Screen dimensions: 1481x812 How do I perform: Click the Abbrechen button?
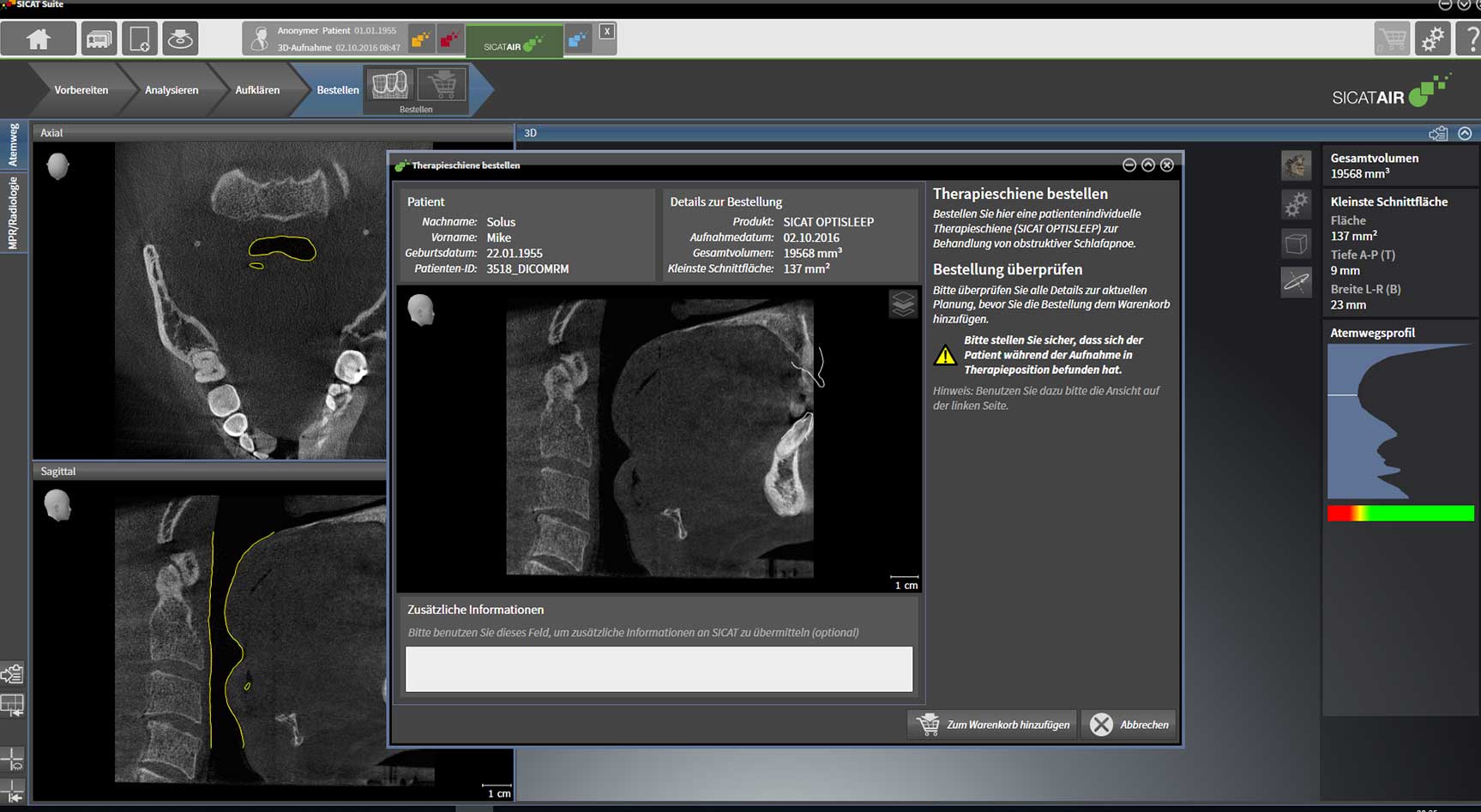click(x=1129, y=725)
